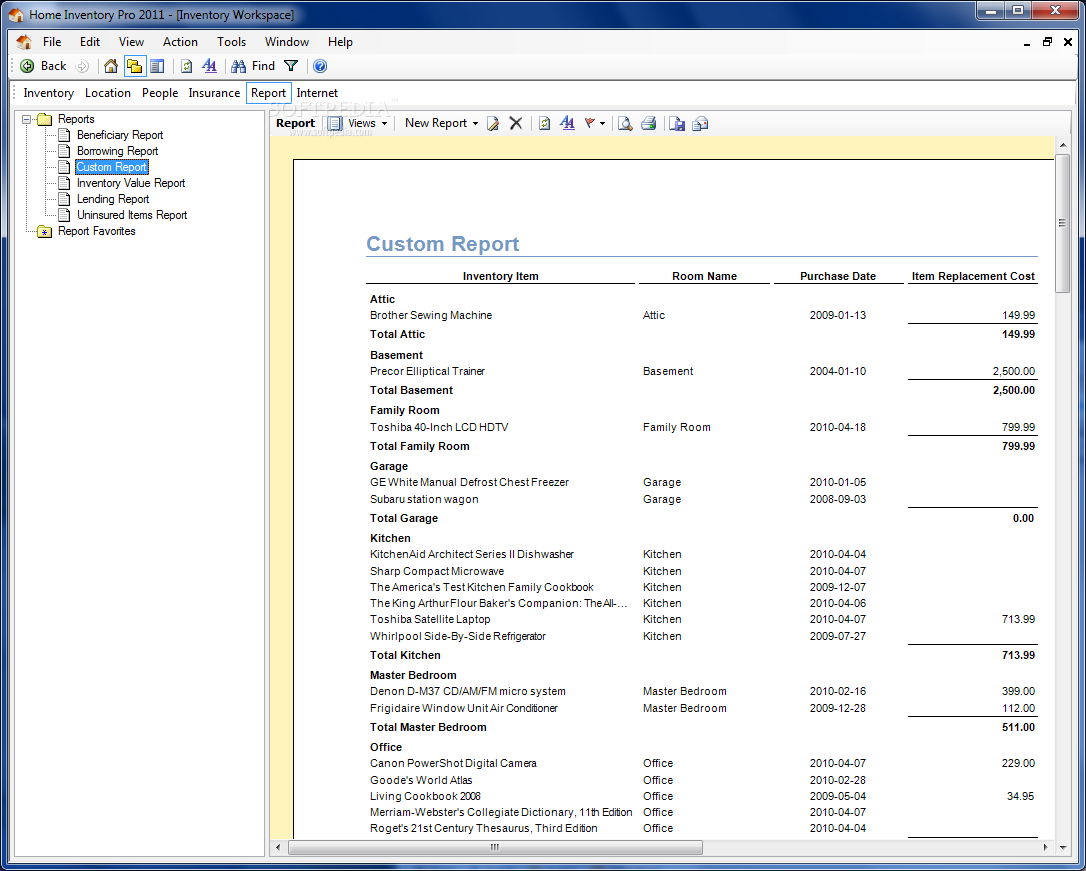This screenshot has width=1086, height=871.
Task: Click the vertical scrollbar thumb in report
Action: point(1062,223)
